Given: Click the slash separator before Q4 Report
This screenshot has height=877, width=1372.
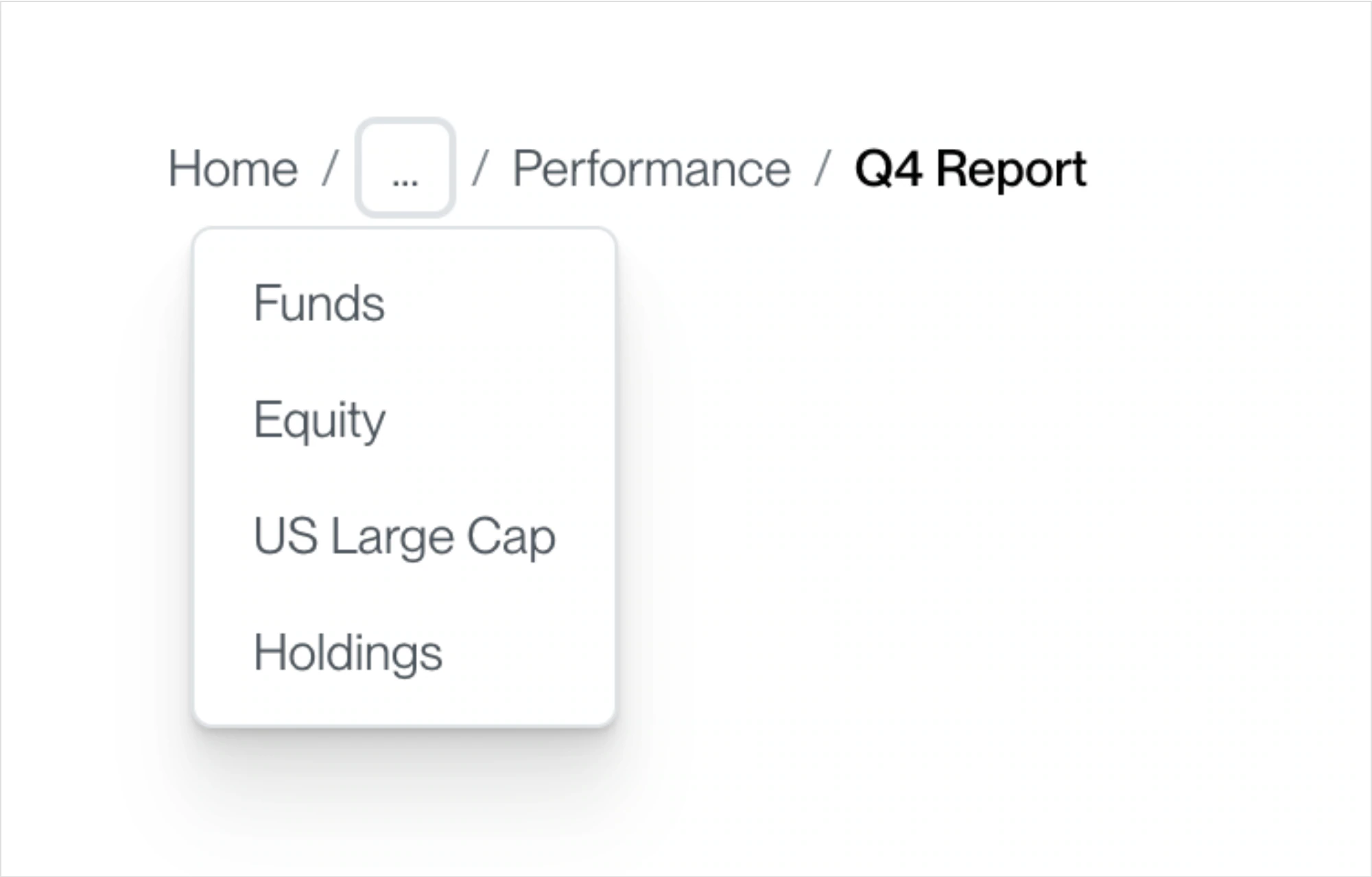Looking at the screenshot, I should tap(823, 169).
